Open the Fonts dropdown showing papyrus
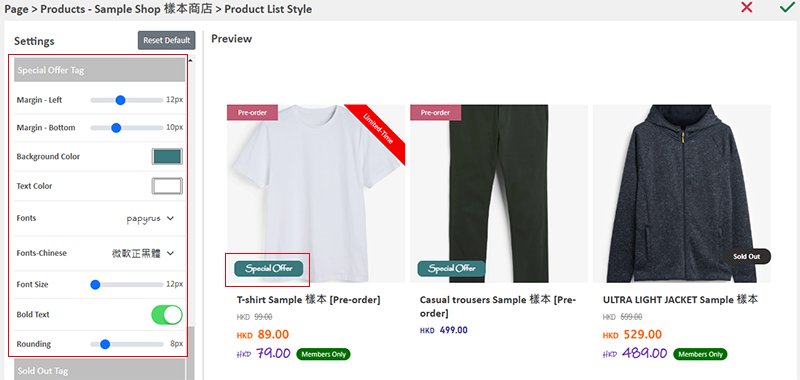 point(151,218)
